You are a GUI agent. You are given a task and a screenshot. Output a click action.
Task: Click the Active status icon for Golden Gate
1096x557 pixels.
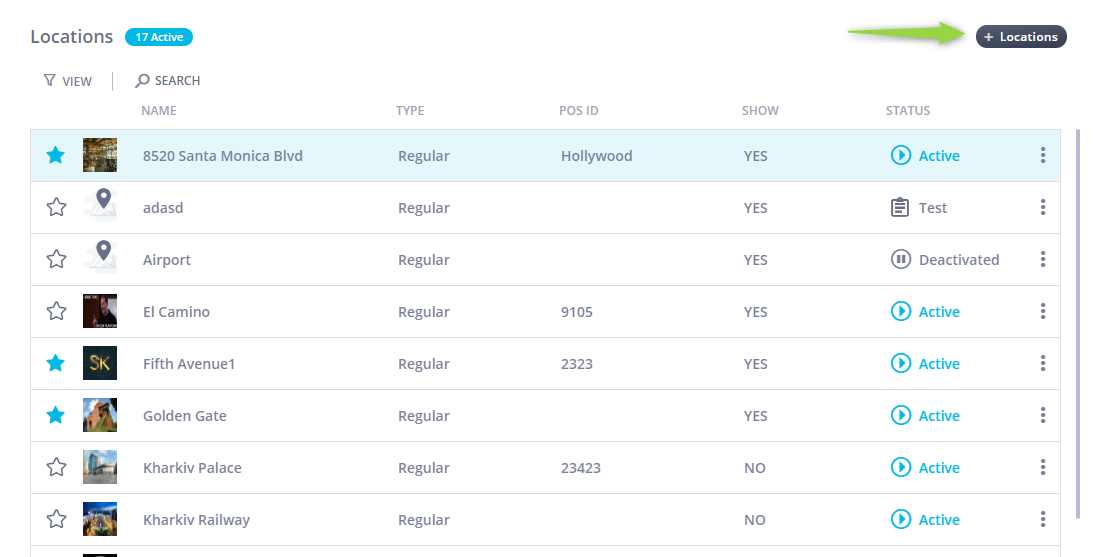coord(900,415)
